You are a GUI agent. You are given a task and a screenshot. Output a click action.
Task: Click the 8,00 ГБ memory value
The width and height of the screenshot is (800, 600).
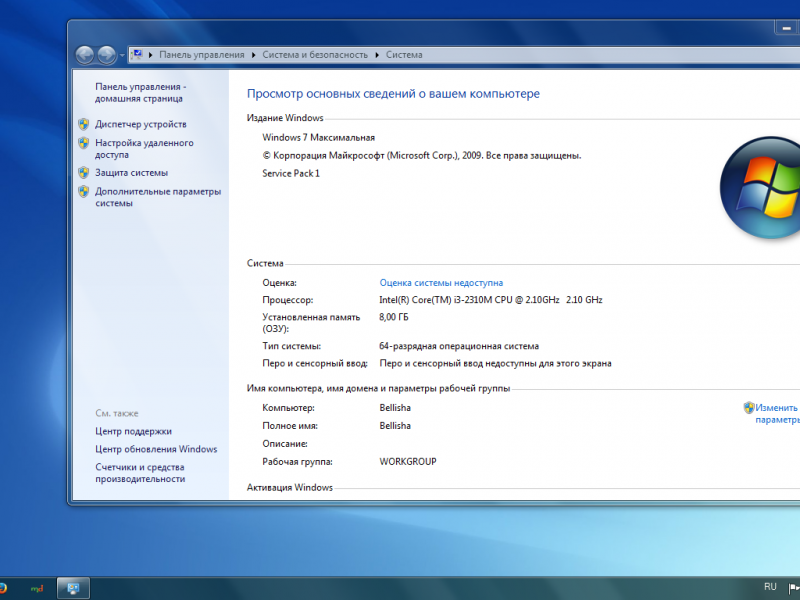(394, 317)
